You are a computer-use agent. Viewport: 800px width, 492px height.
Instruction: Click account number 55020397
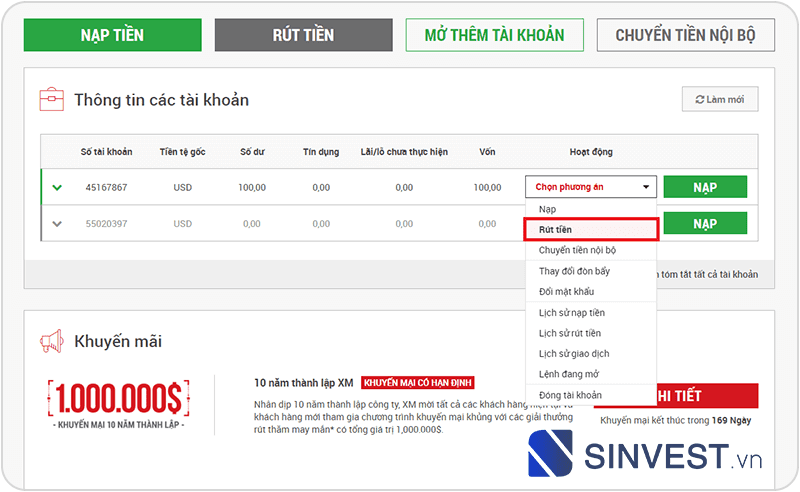(x=106, y=224)
